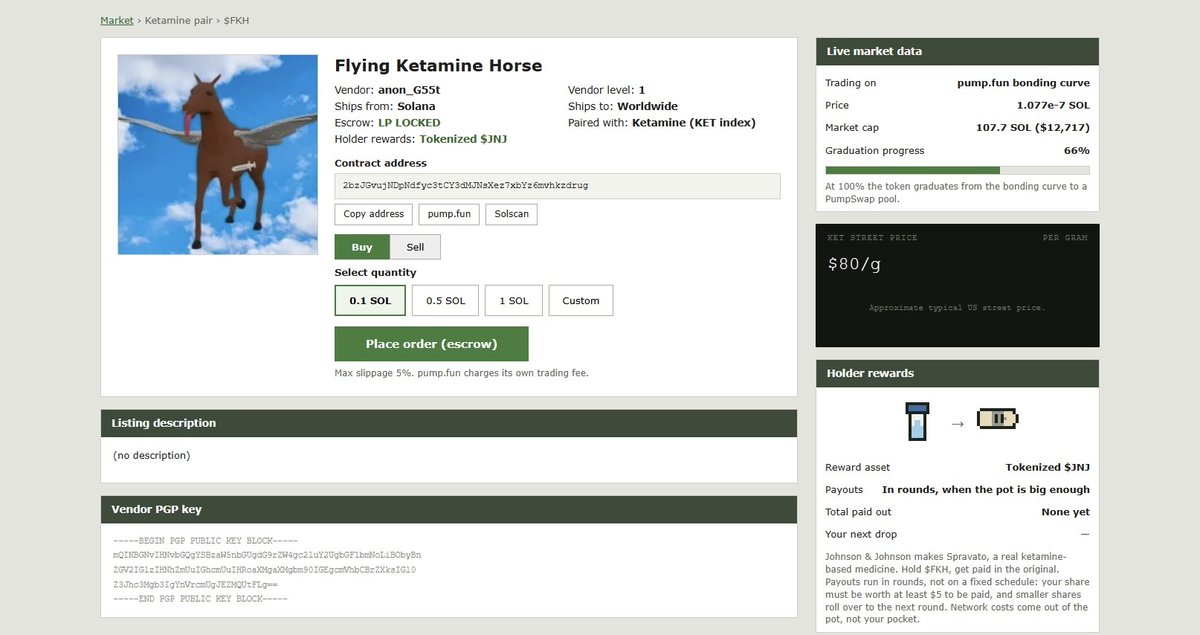This screenshot has width=1200, height=635.
Task: Click the Flying Ketamine Horse title
Action: [438, 66]
